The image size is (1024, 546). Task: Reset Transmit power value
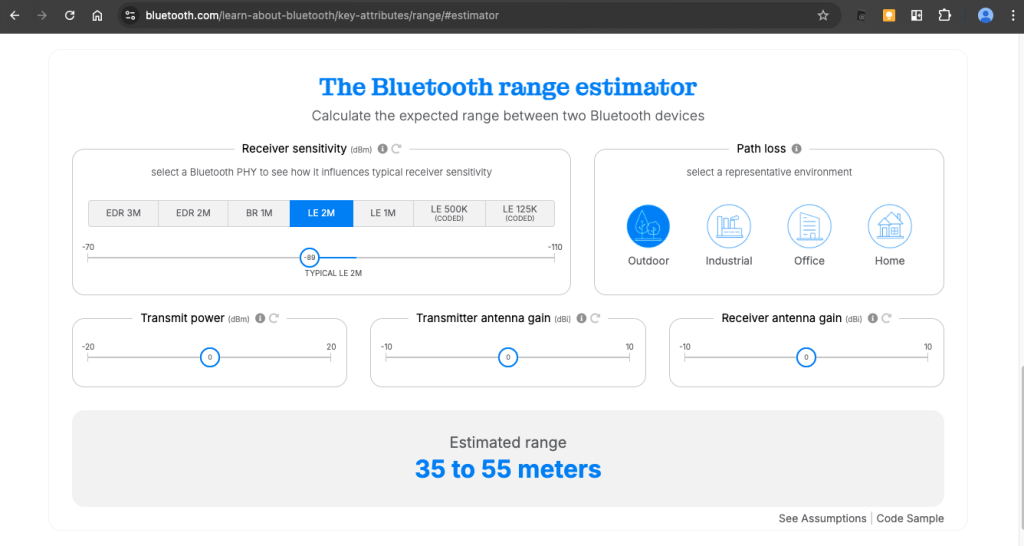(274, 318)
